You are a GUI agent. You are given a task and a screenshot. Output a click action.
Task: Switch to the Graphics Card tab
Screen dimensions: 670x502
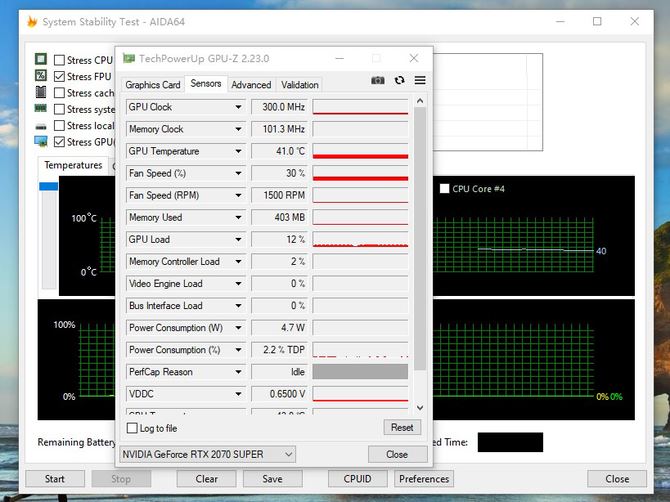153,85
